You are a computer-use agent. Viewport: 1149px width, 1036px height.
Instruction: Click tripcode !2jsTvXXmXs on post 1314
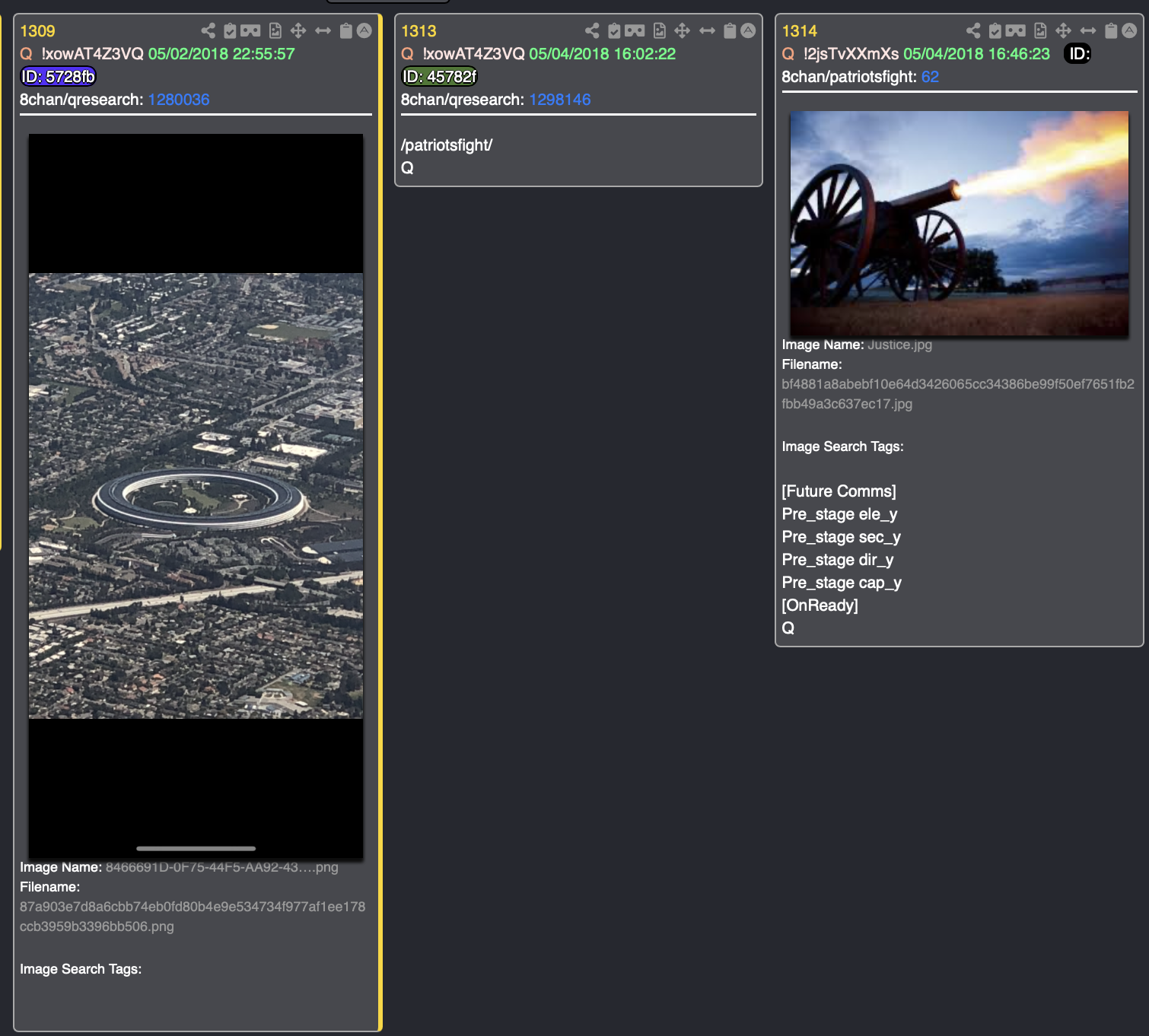[x=851, y=54]
